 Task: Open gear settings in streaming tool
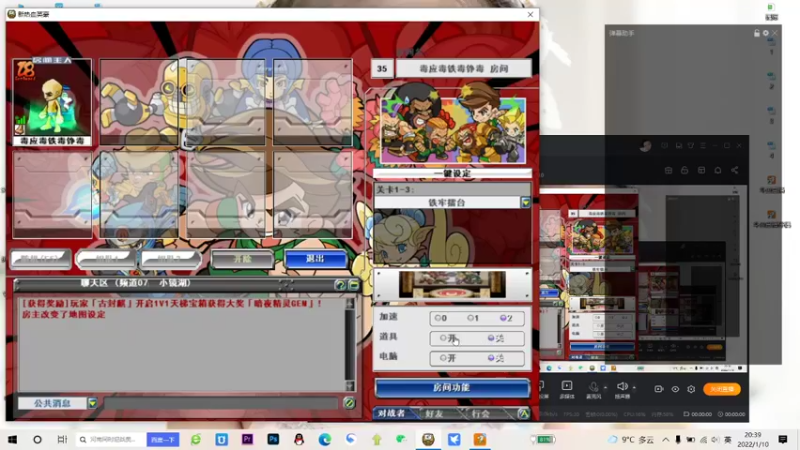691,389
